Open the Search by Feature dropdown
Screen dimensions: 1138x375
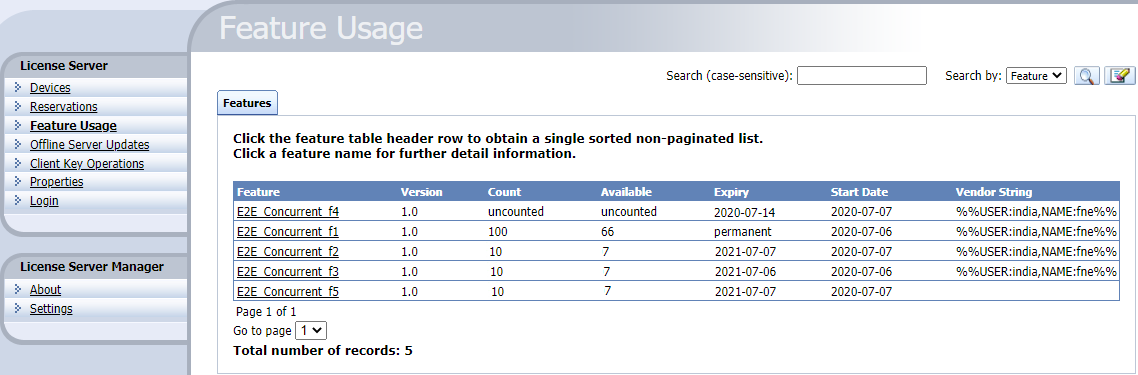point(1036,75)
